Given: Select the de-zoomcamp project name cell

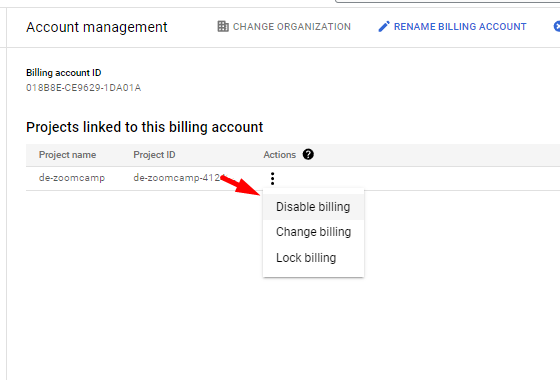Looking at the screenshot, I should (72, 178).
